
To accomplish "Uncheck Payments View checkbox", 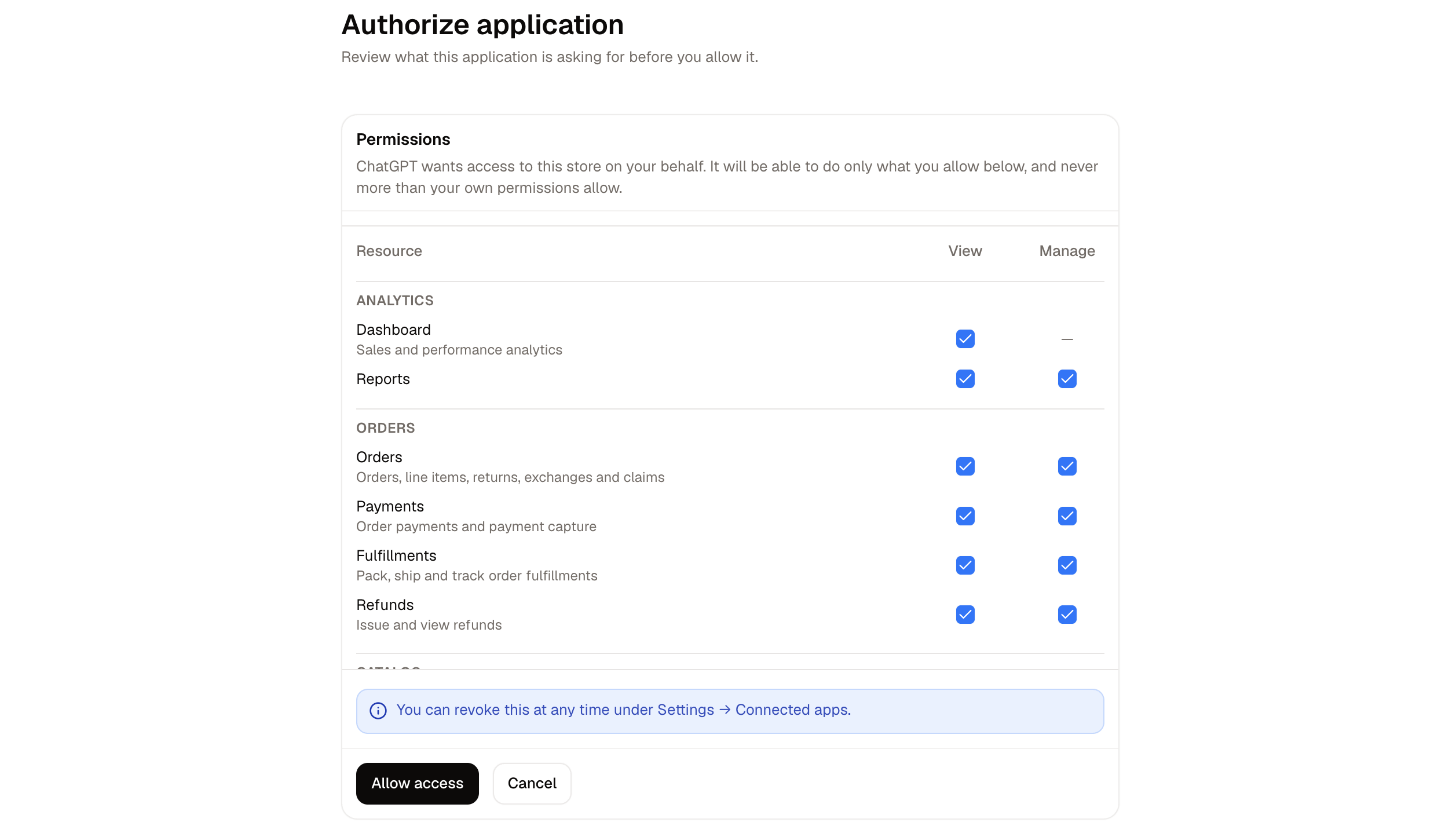I will click(x=965, y=516).
